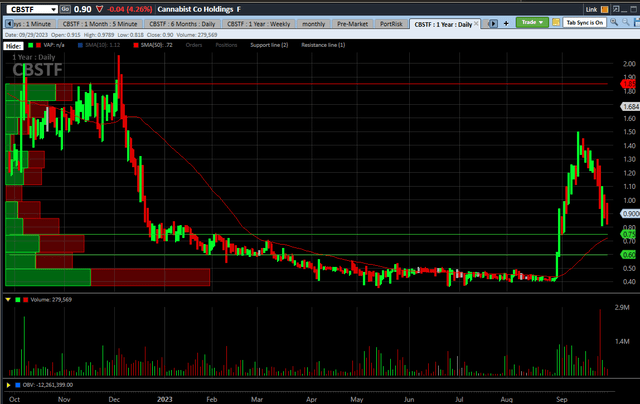Click the yellow note icon
Viewport: 640px width, 404px height.
click(556, 22)
